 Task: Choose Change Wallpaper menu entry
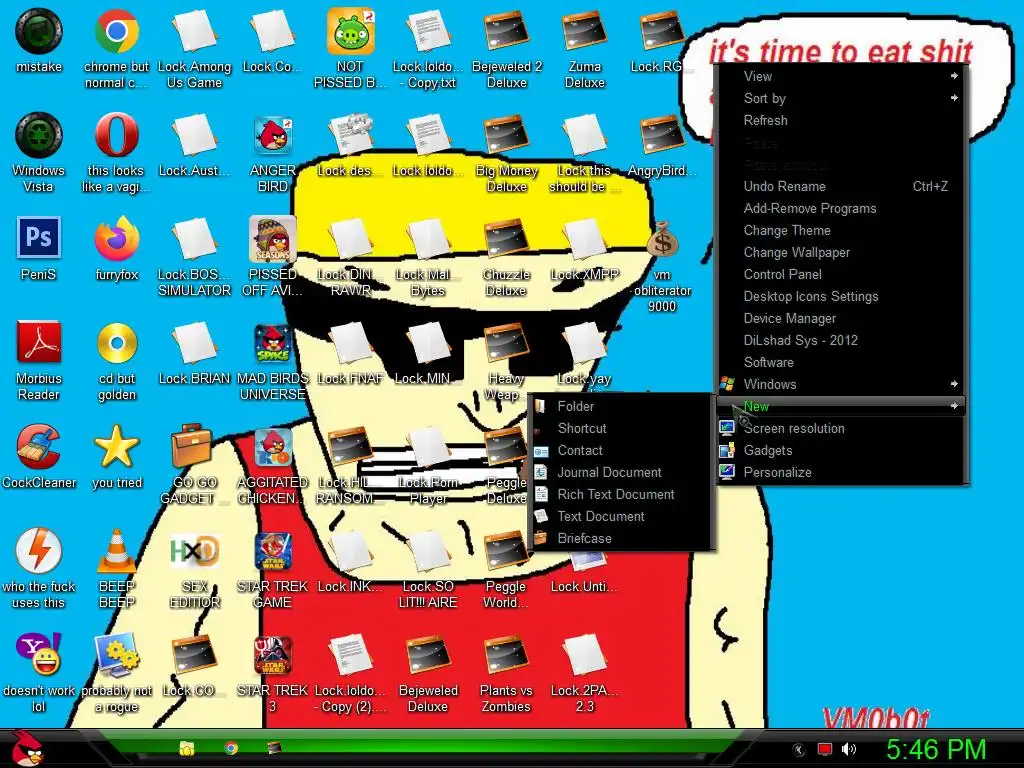click(x=841, y=252)
